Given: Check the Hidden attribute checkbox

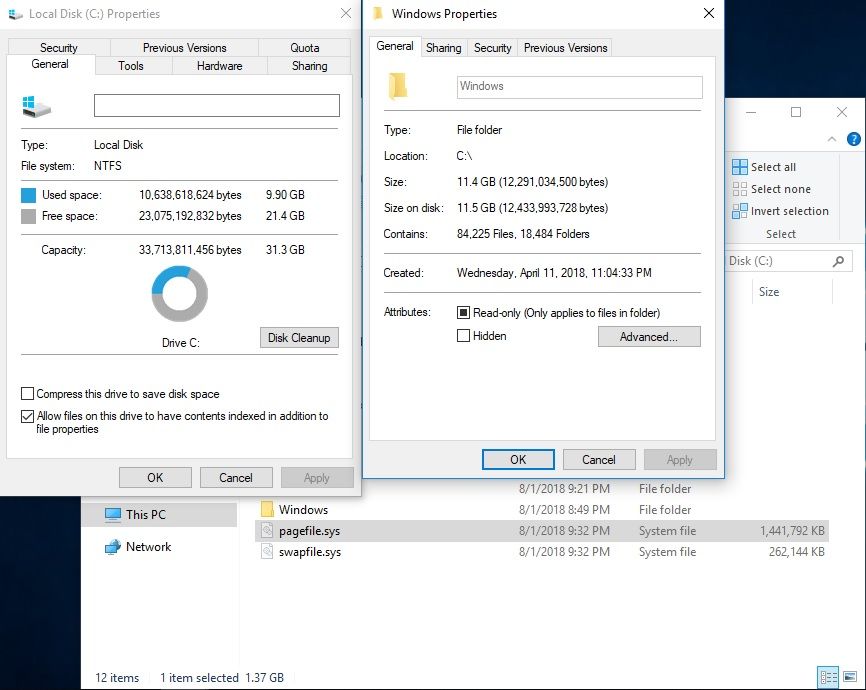Looking at the screenshot, I should coord(463,335).
